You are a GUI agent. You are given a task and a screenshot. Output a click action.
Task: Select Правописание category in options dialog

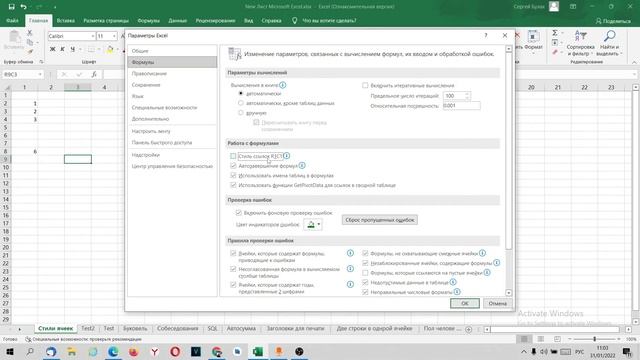(x=172, y=73)
